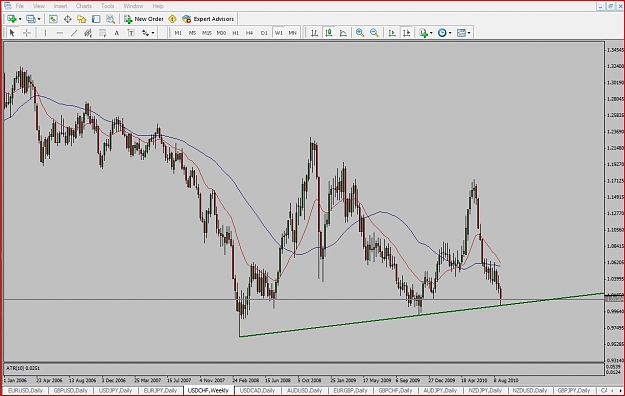Zoom in on the chart
Screen dimensions: 625x396
point(360,33)
